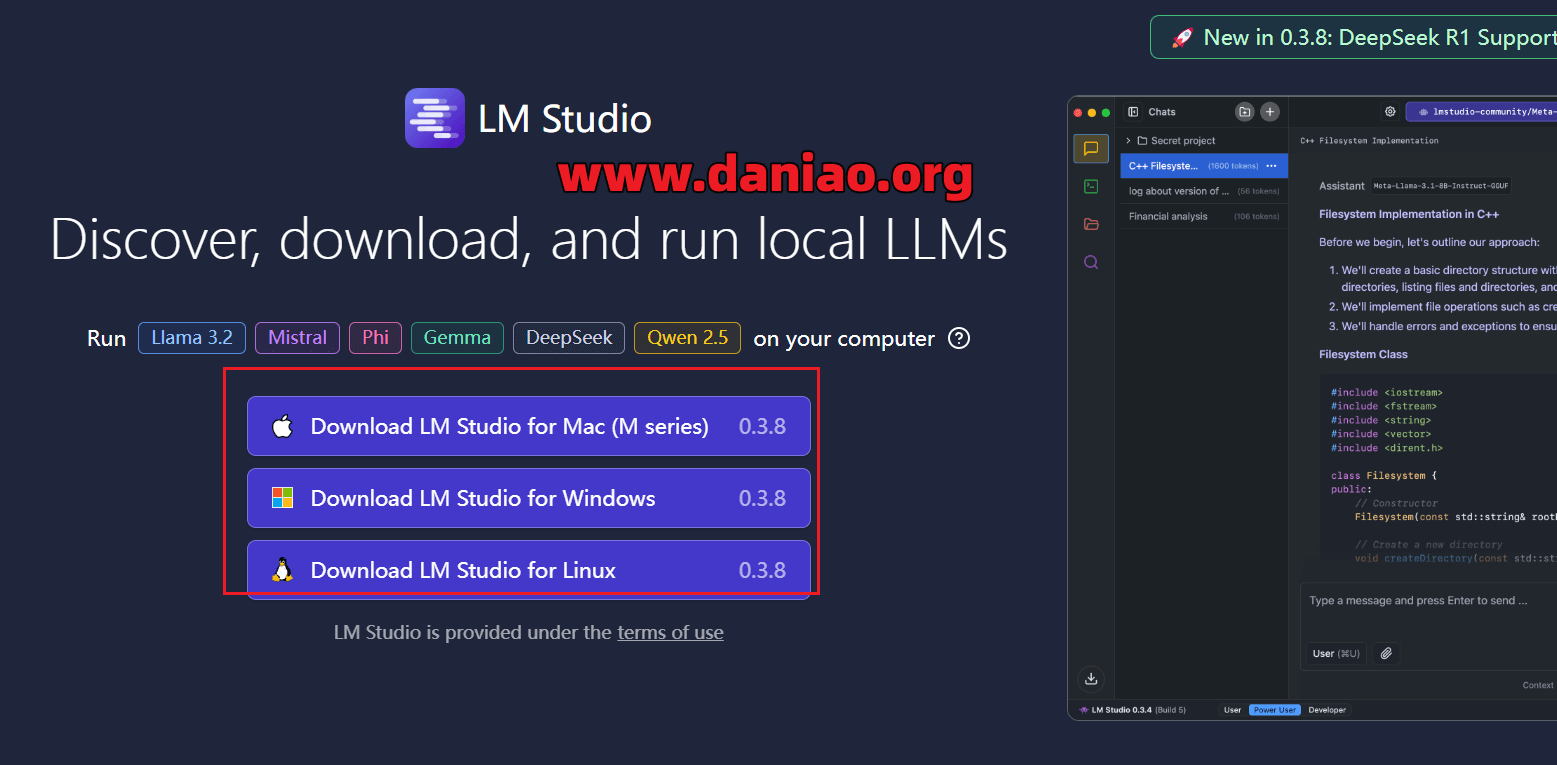Screen dimensions: 1557x765
Task: Click the rocket icon in announcement banner
Action: tap(1183, 38)
